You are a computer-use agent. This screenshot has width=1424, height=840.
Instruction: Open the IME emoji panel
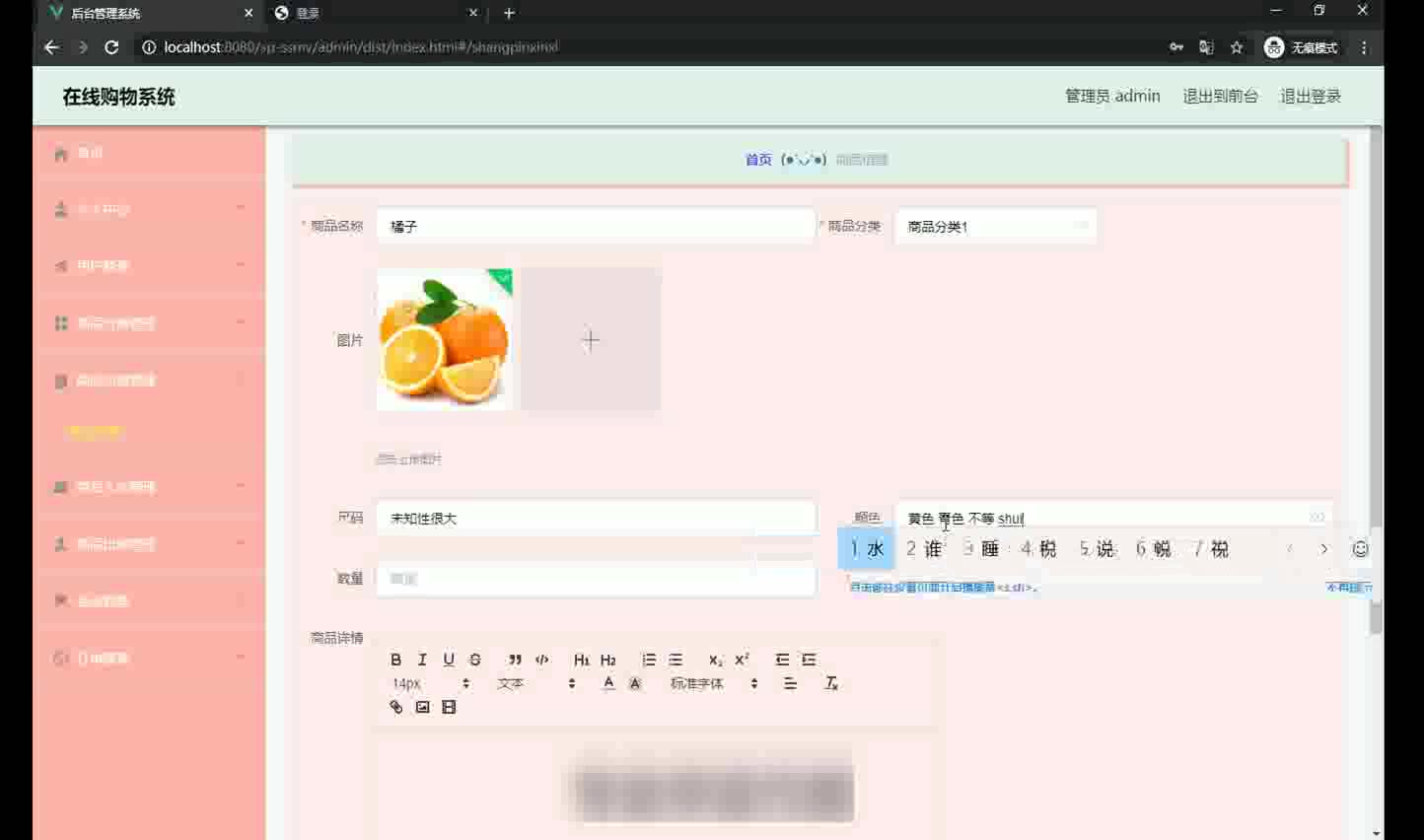pos(1360,549)
